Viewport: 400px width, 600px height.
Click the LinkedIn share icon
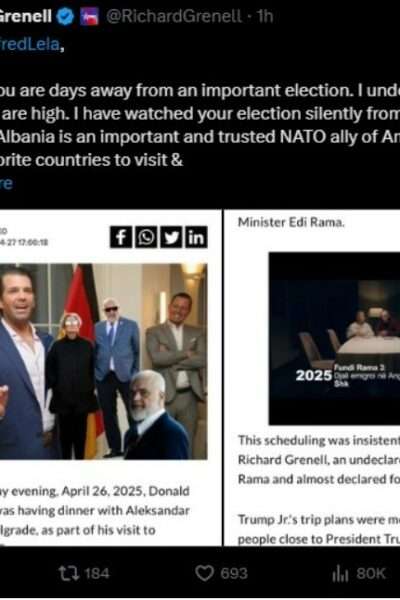coord(196,237)
